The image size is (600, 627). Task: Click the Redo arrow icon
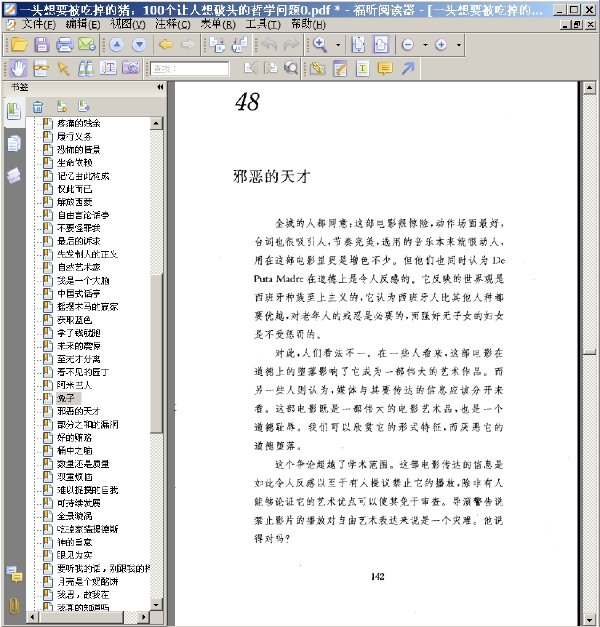pos(291,44)
